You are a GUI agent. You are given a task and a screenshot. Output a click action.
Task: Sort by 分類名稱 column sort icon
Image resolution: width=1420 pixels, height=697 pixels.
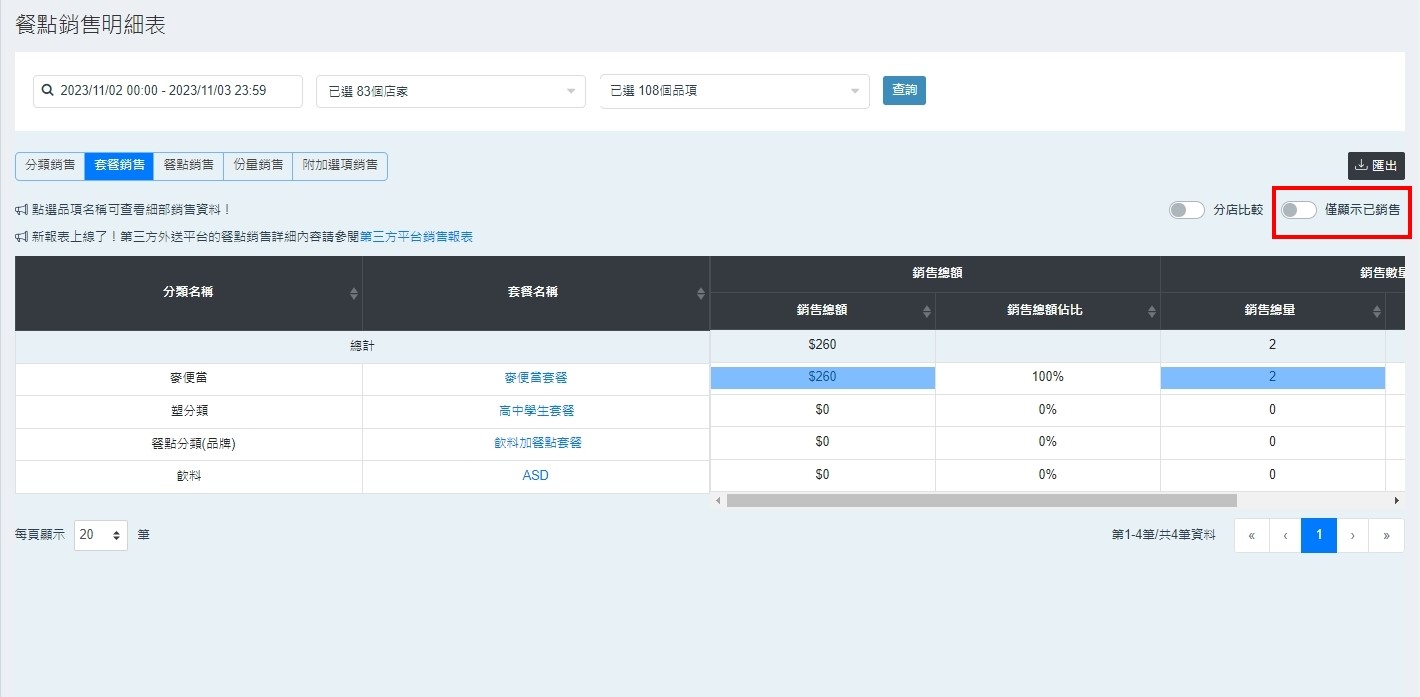pos(353,293)
